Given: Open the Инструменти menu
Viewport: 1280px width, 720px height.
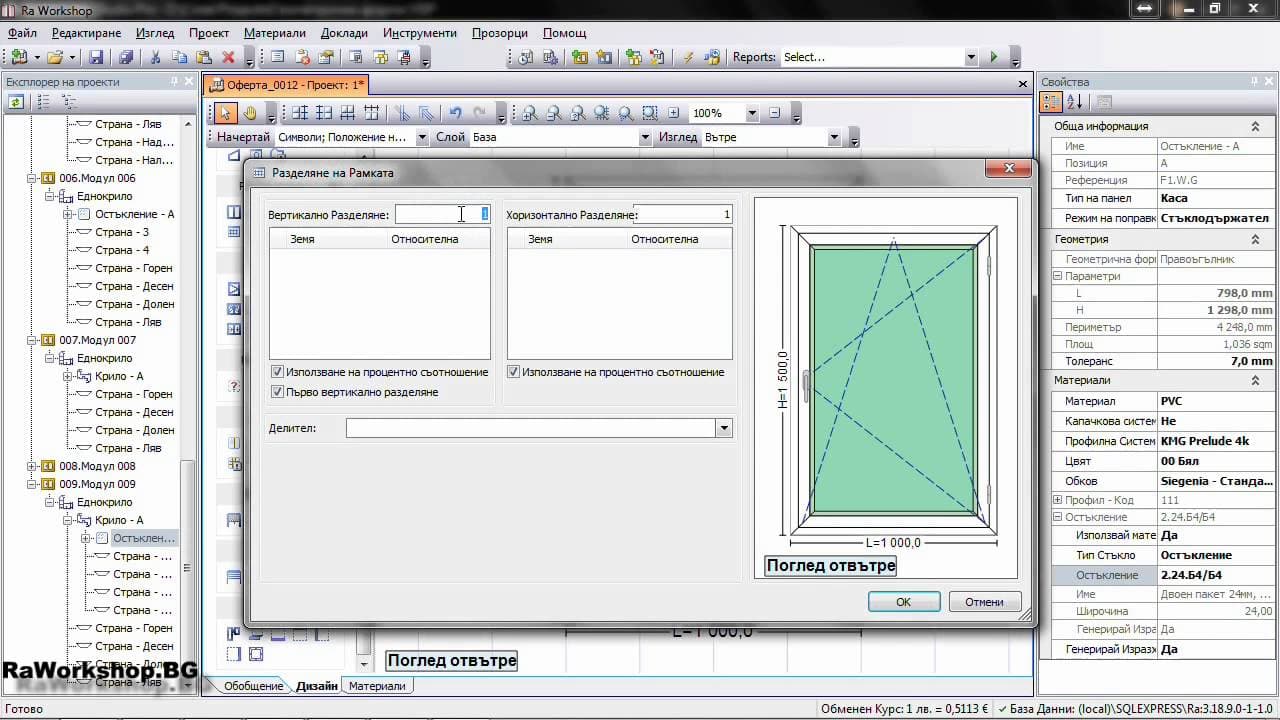Looking at the screenshot, I should 419,33.
